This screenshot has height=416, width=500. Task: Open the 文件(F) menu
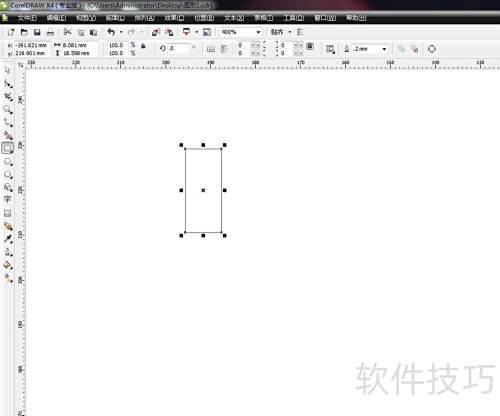click(x=27, y=18)
